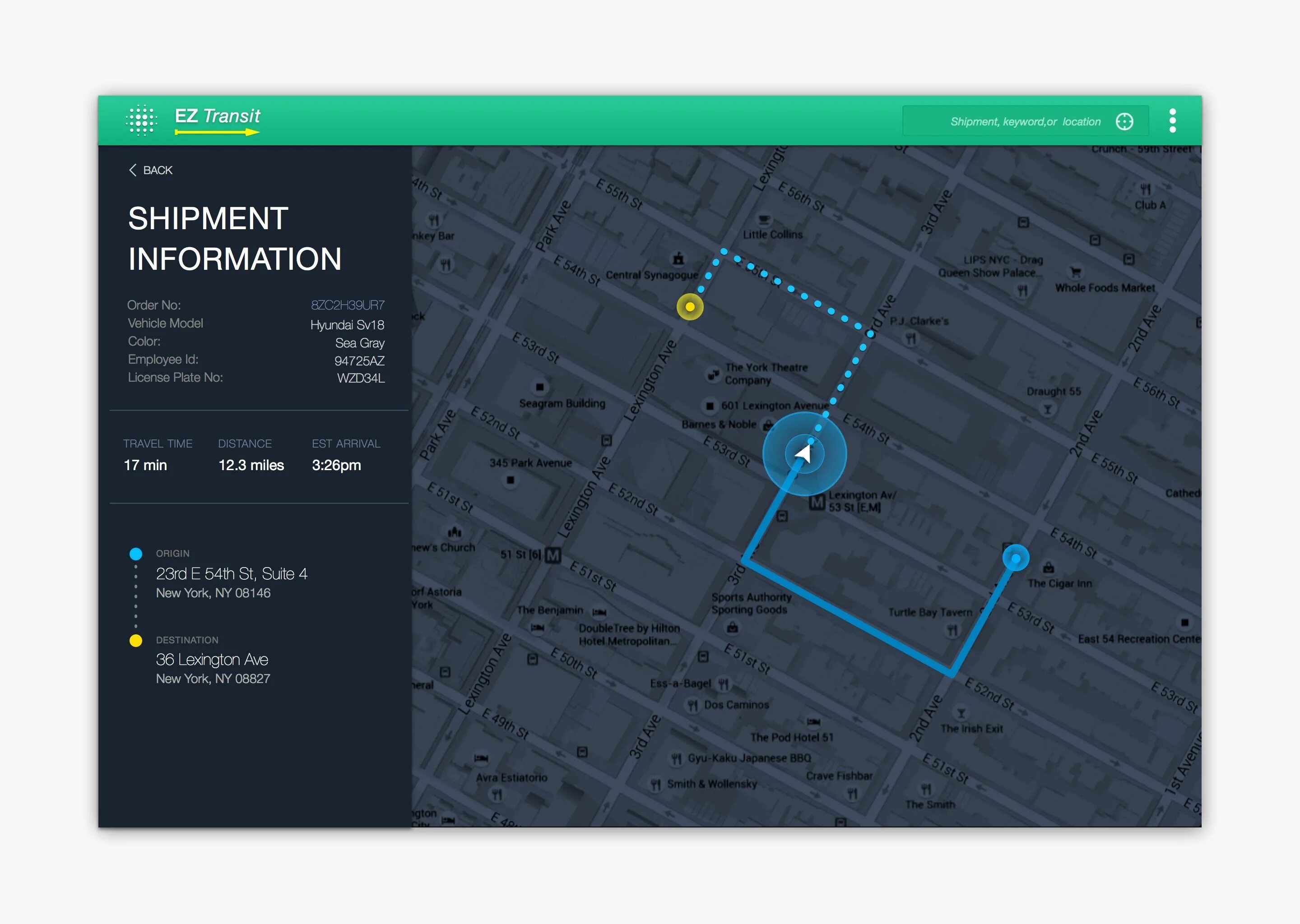Viewport: 1300px width, 924px height.
Task: Click The Cigar Inn shop icon
Action: [1049, 568]
